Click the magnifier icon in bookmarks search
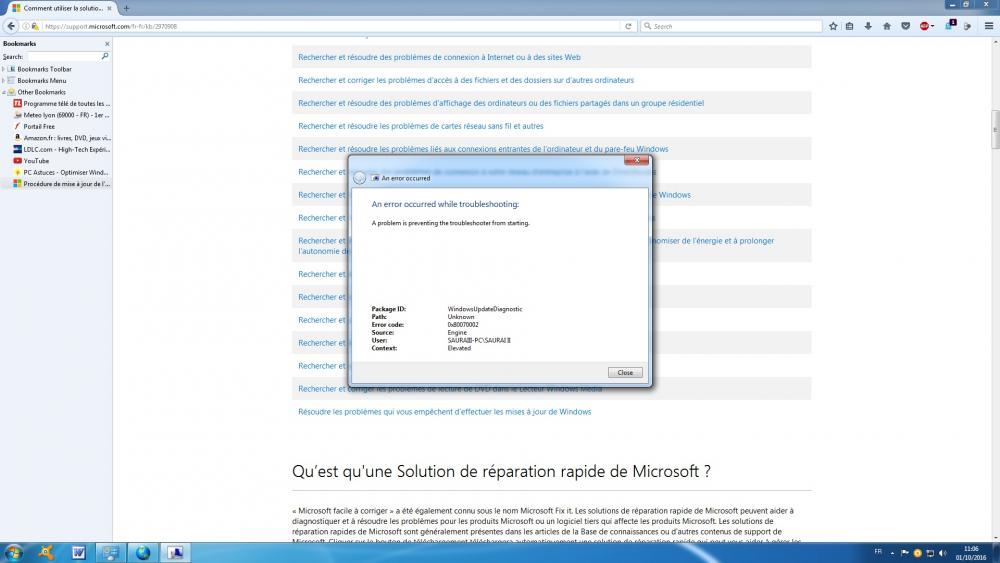1000x563 pixels. (x=105, y=56)
